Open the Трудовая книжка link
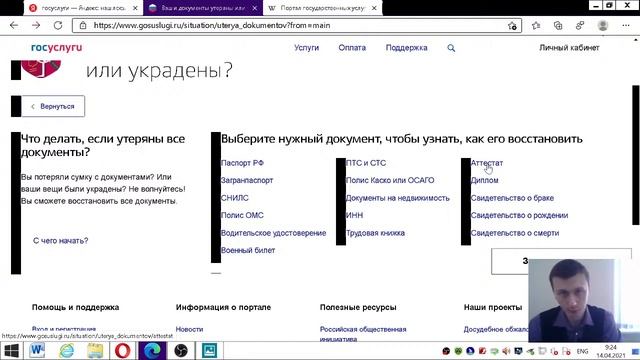640x360 pixels. tap(375, 233)
